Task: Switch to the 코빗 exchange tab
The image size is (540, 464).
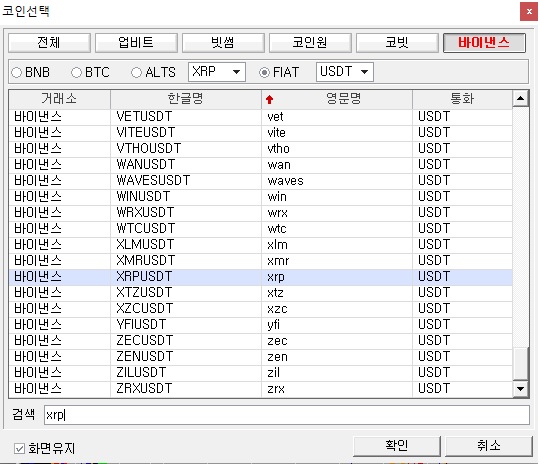Action: click(397, 43)
